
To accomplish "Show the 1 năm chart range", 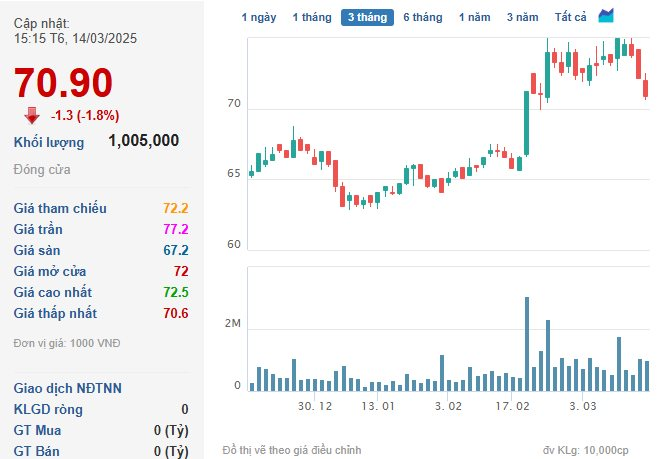I will [x=475, y=17].
